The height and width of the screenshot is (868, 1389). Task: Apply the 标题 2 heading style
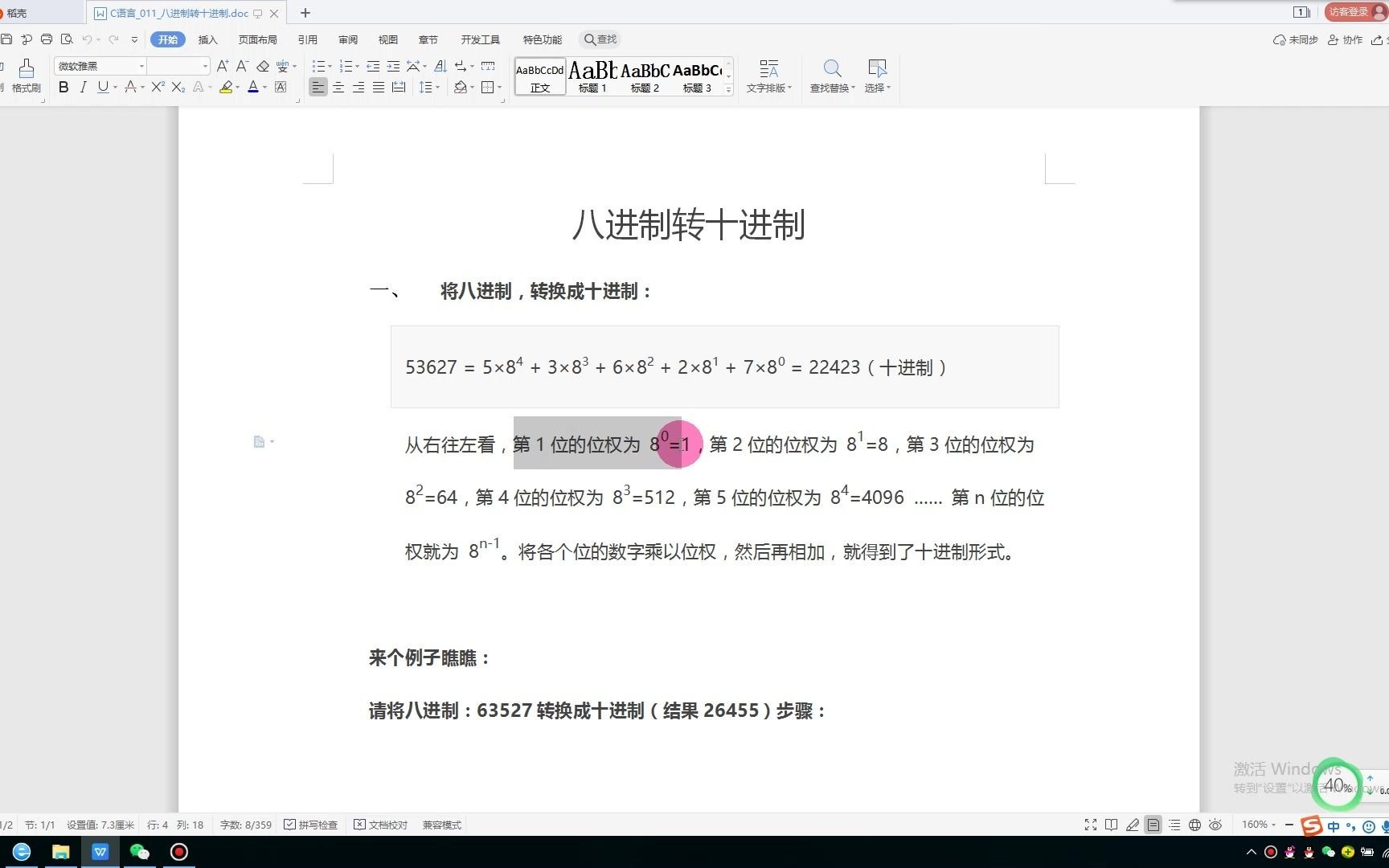(x=645, y=77)
